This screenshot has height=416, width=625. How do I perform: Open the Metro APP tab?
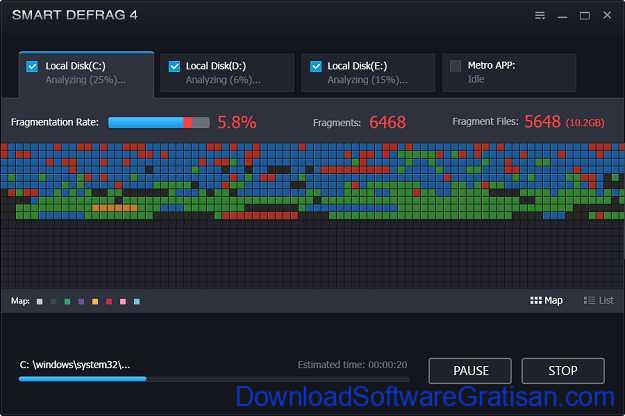coord(509,73)
